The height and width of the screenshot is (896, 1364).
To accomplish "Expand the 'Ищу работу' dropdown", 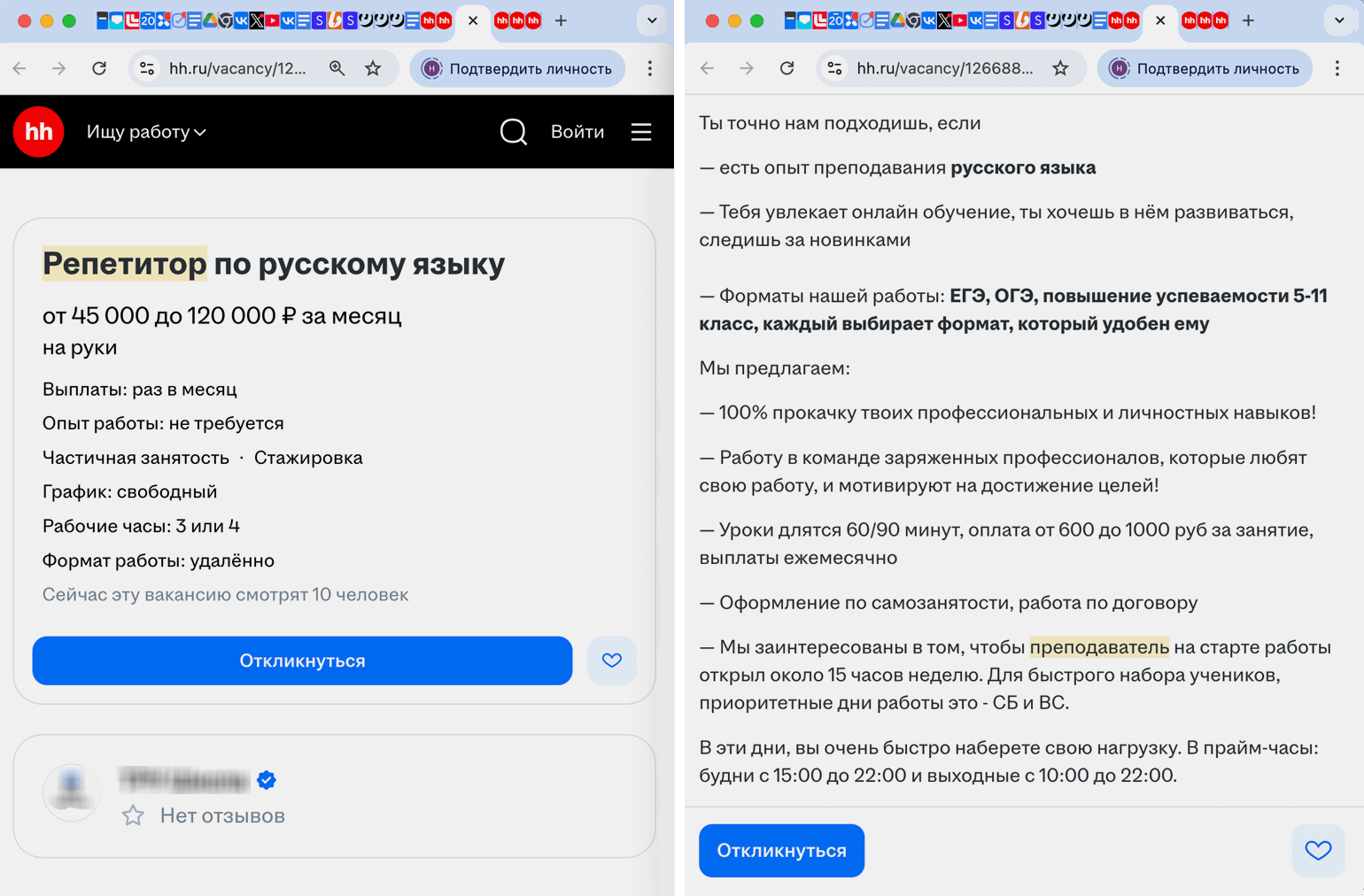I will (146, 132).
